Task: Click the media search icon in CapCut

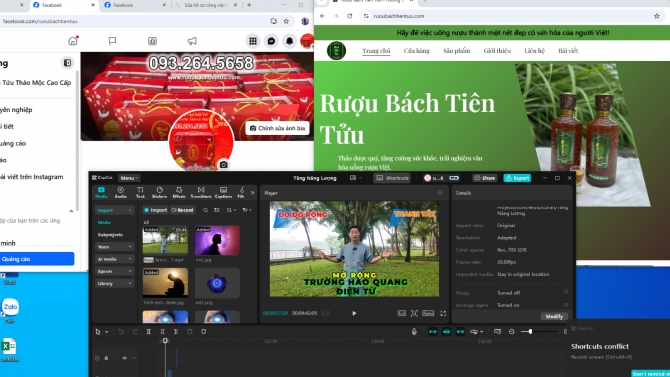Action: (206, 210)
